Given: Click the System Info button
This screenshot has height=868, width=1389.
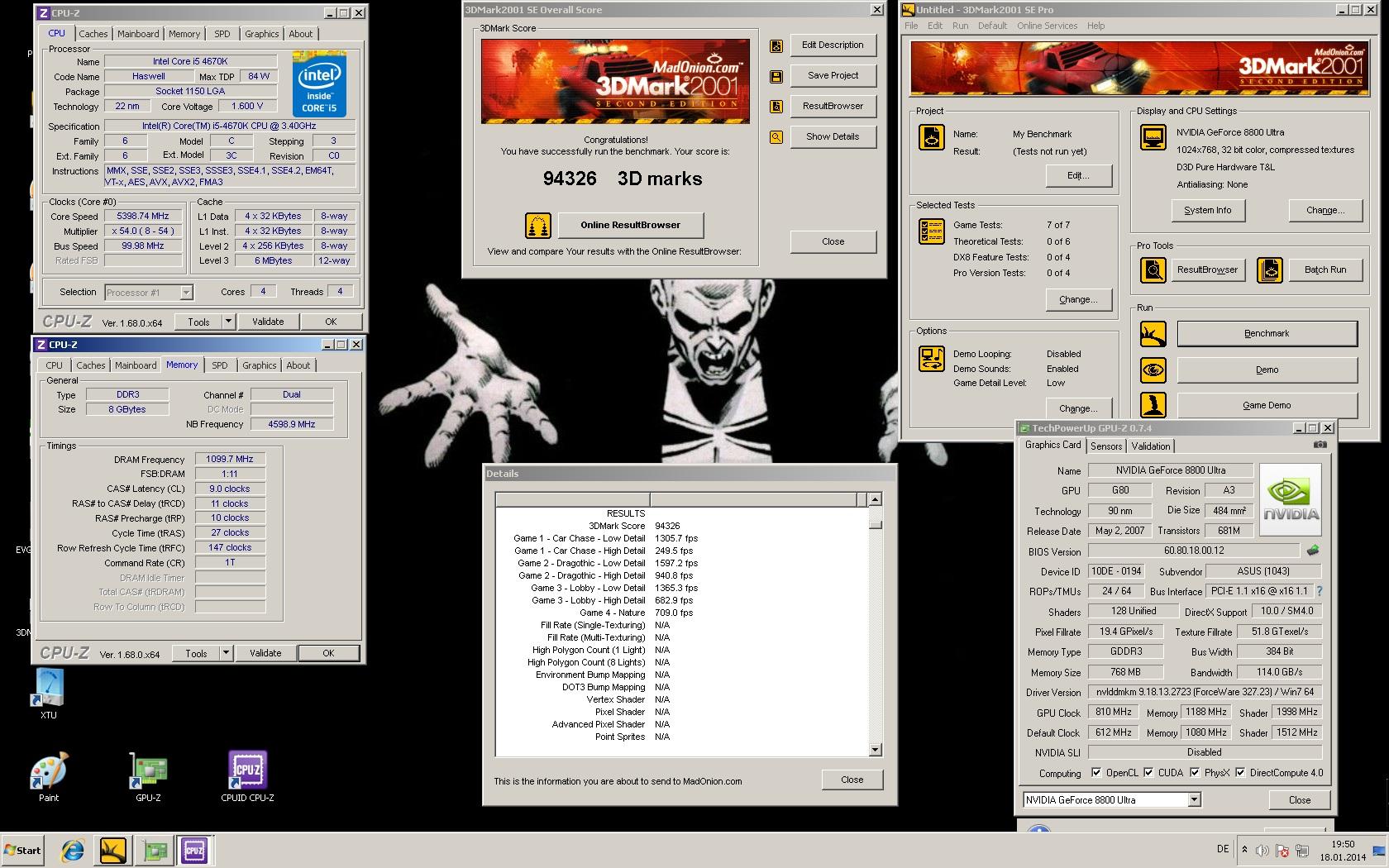Looking at the screenshot, I should [1207, 210].
